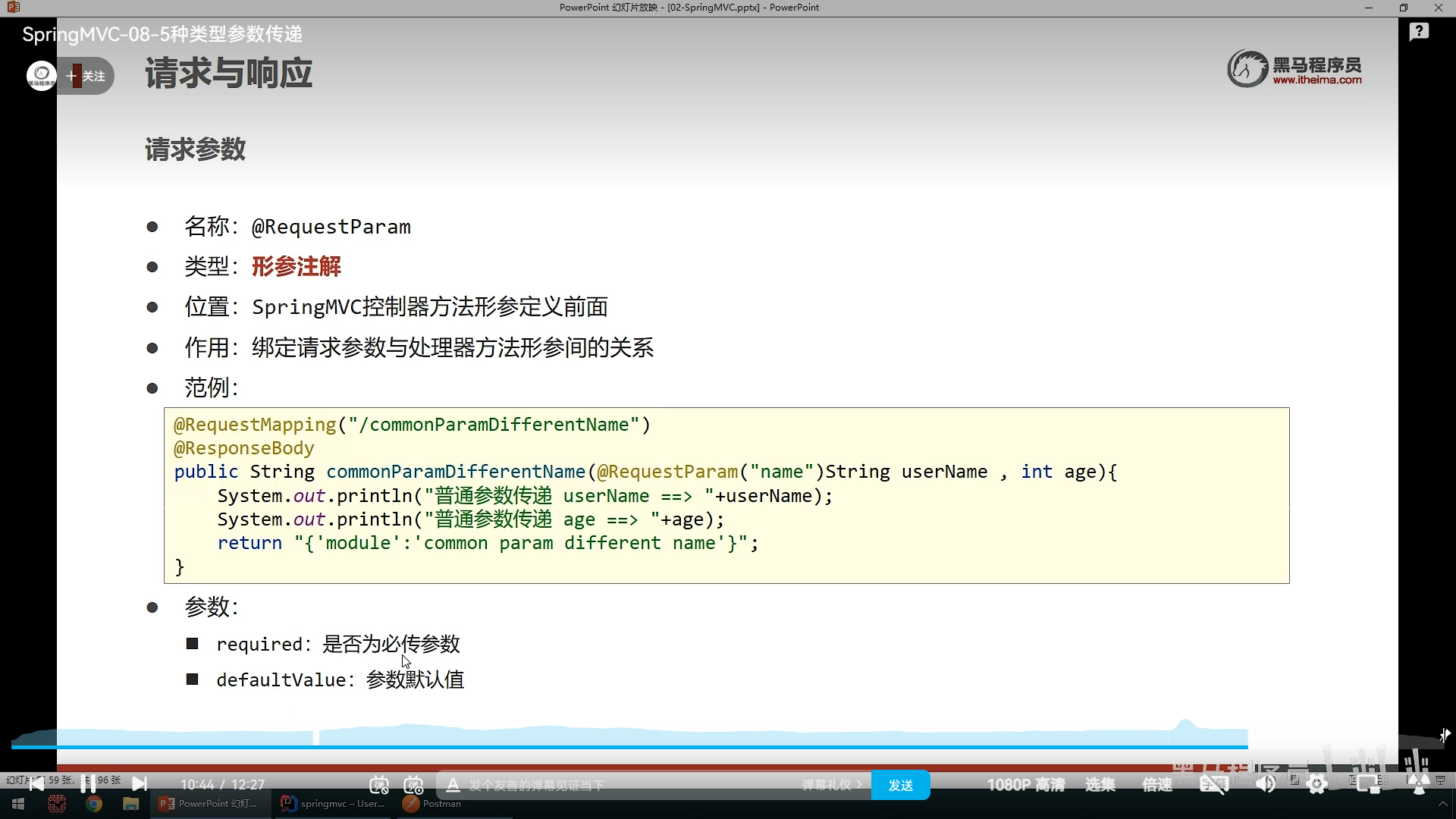Open the danmaku settings icon
1456x819 pixels.
point(413,785)
